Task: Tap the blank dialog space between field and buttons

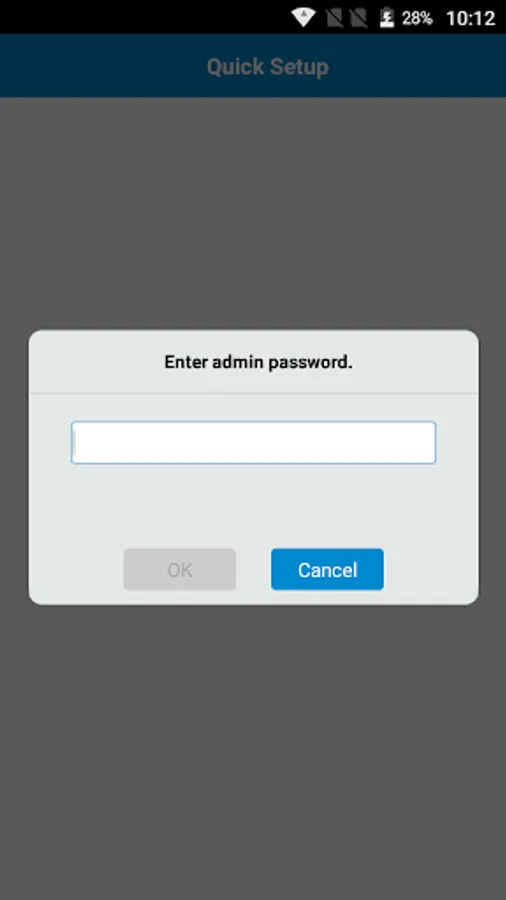Action: [254, 505]
